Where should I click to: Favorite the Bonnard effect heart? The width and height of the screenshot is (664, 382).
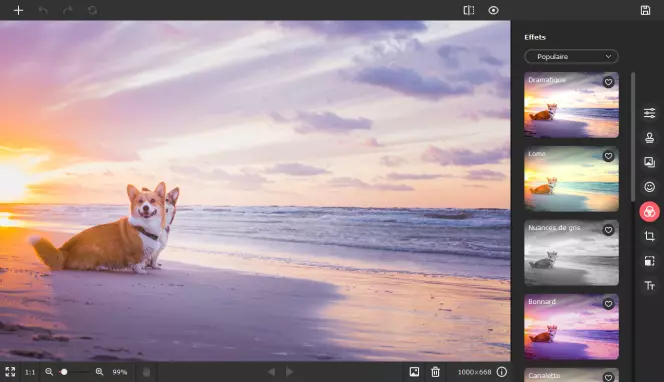[x=609, y=304]
